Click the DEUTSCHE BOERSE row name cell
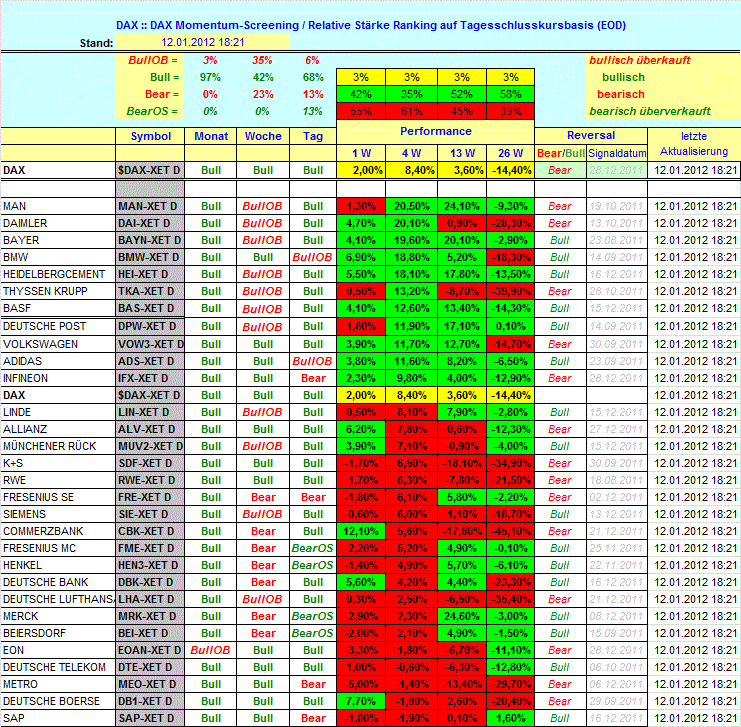741x727 pixels. click(x=58, y=701)
